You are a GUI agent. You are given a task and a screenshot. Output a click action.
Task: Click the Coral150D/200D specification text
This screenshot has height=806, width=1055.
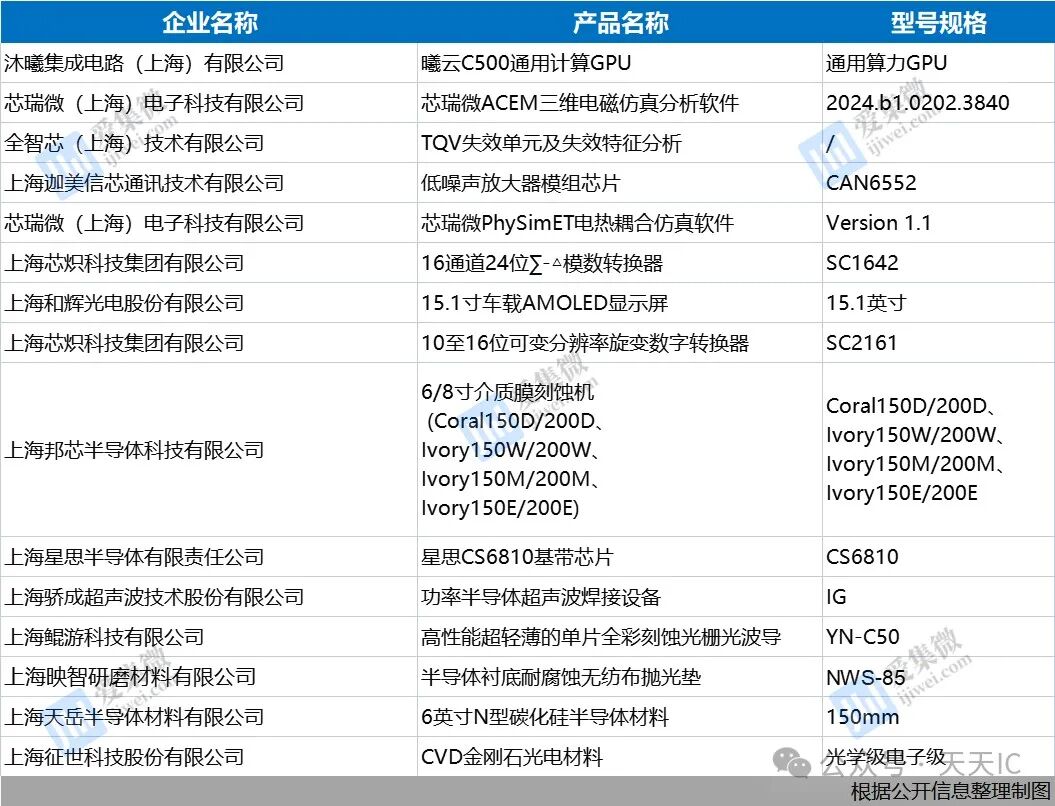[895, 407]
